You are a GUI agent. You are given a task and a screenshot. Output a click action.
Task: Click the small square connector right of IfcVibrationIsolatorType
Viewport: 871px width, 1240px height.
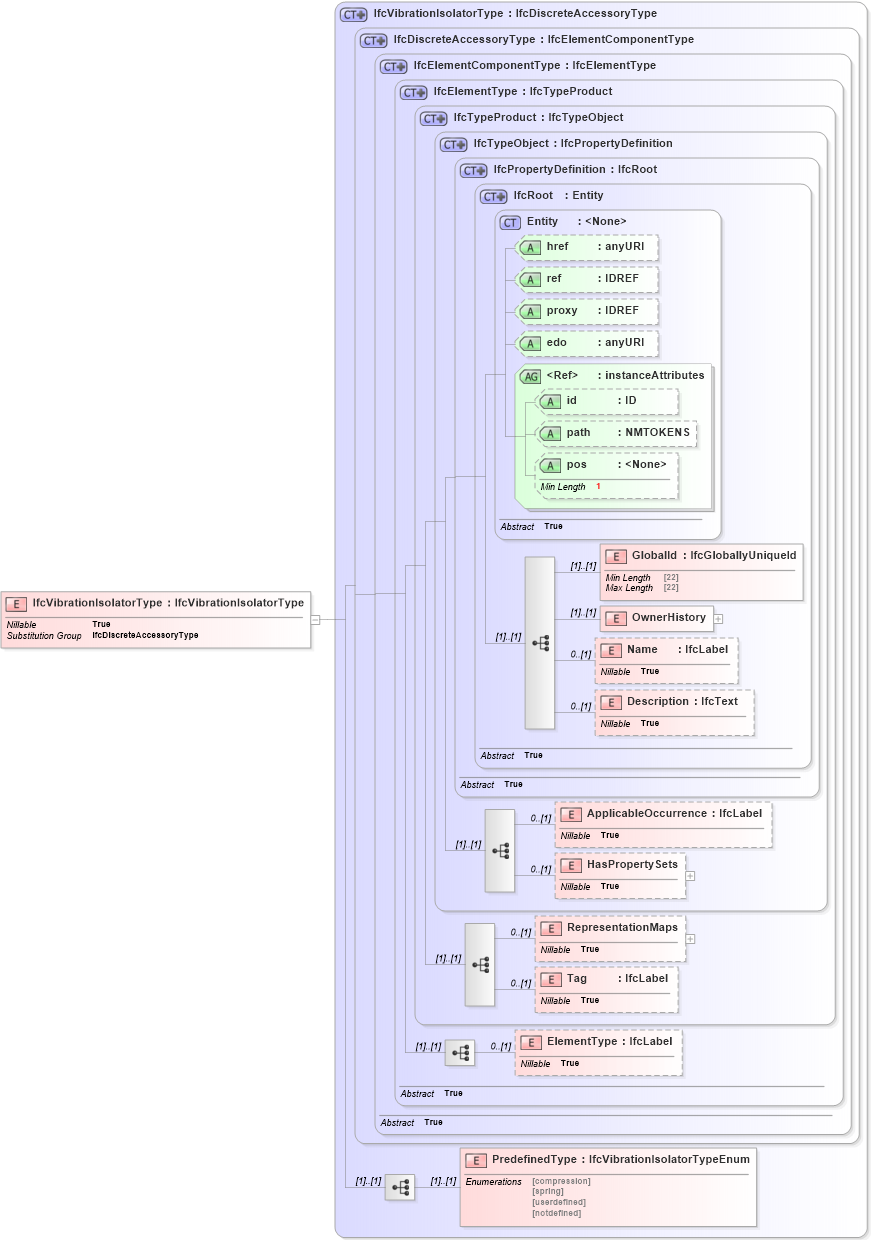click(316, 618)
